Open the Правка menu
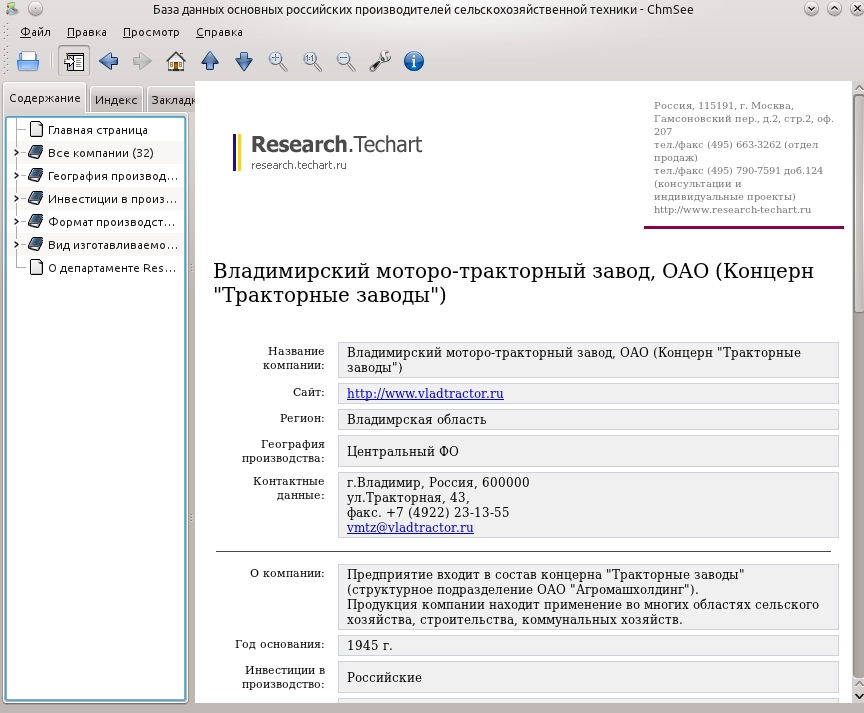Viewport: 864px width, 713px height. (87, 32)
